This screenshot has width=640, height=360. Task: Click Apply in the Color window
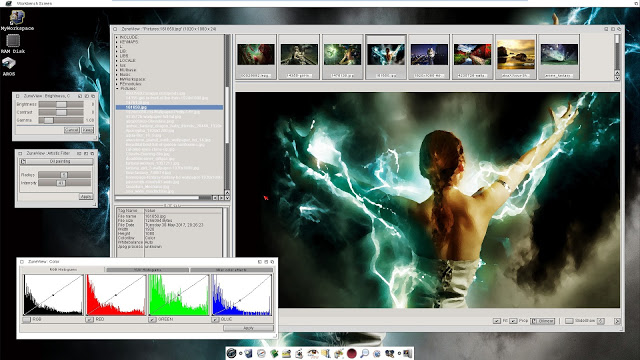tap(248, 328)
